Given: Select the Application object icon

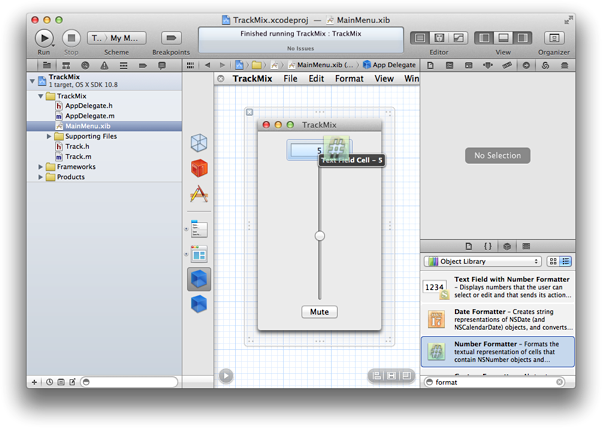Looking at the screenshot, I should [x=199, y=194].
